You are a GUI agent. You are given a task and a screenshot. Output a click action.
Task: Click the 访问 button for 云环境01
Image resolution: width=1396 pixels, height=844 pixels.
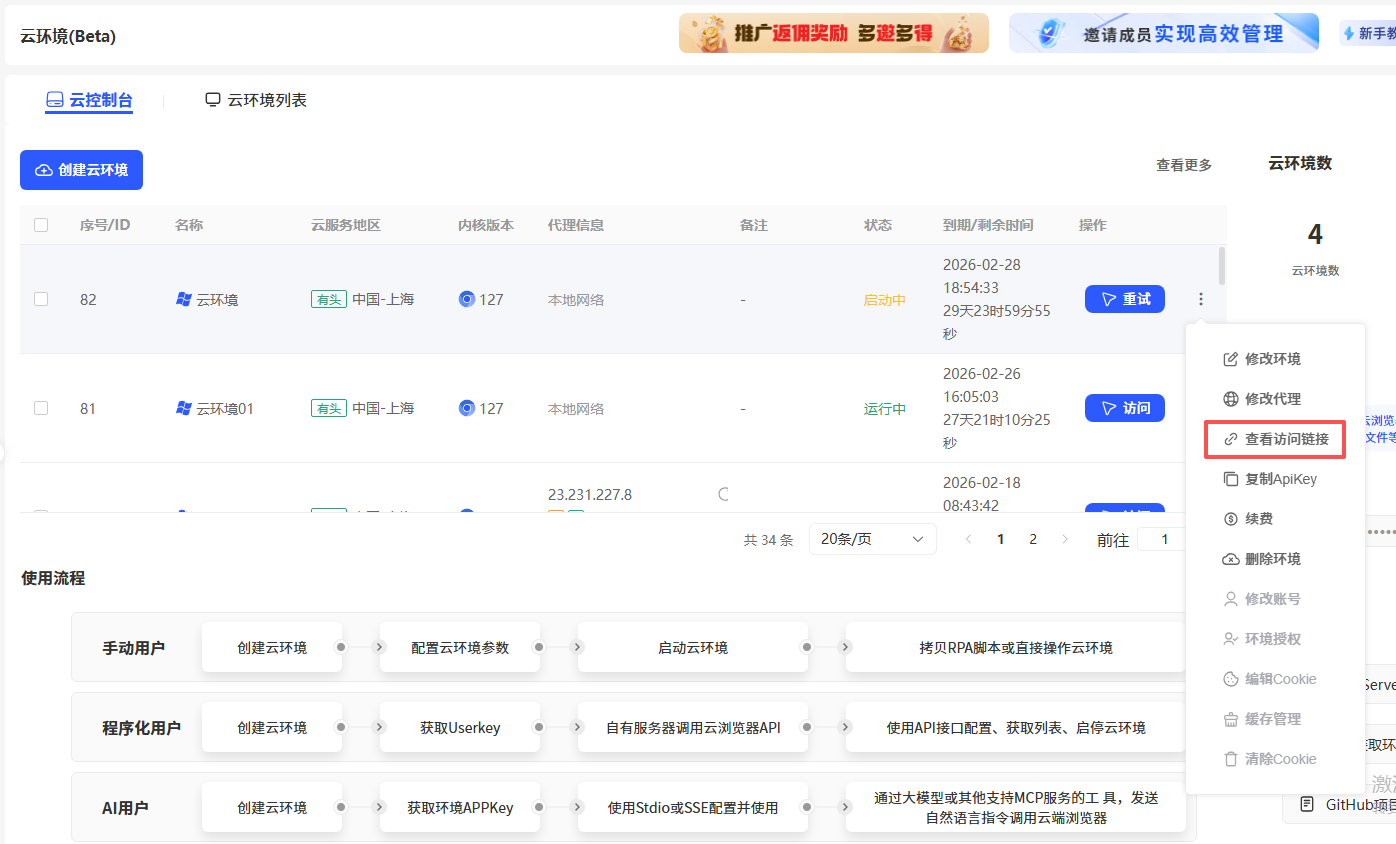[x=1124, y=408]
